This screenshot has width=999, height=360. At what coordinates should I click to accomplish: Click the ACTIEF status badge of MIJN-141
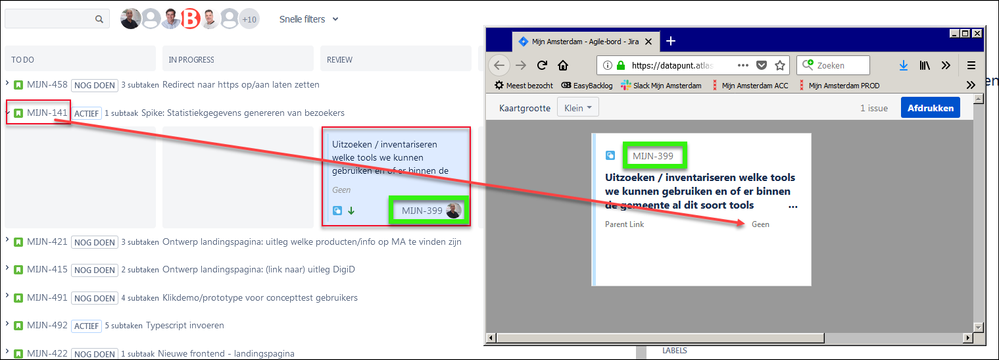[87, 113]
